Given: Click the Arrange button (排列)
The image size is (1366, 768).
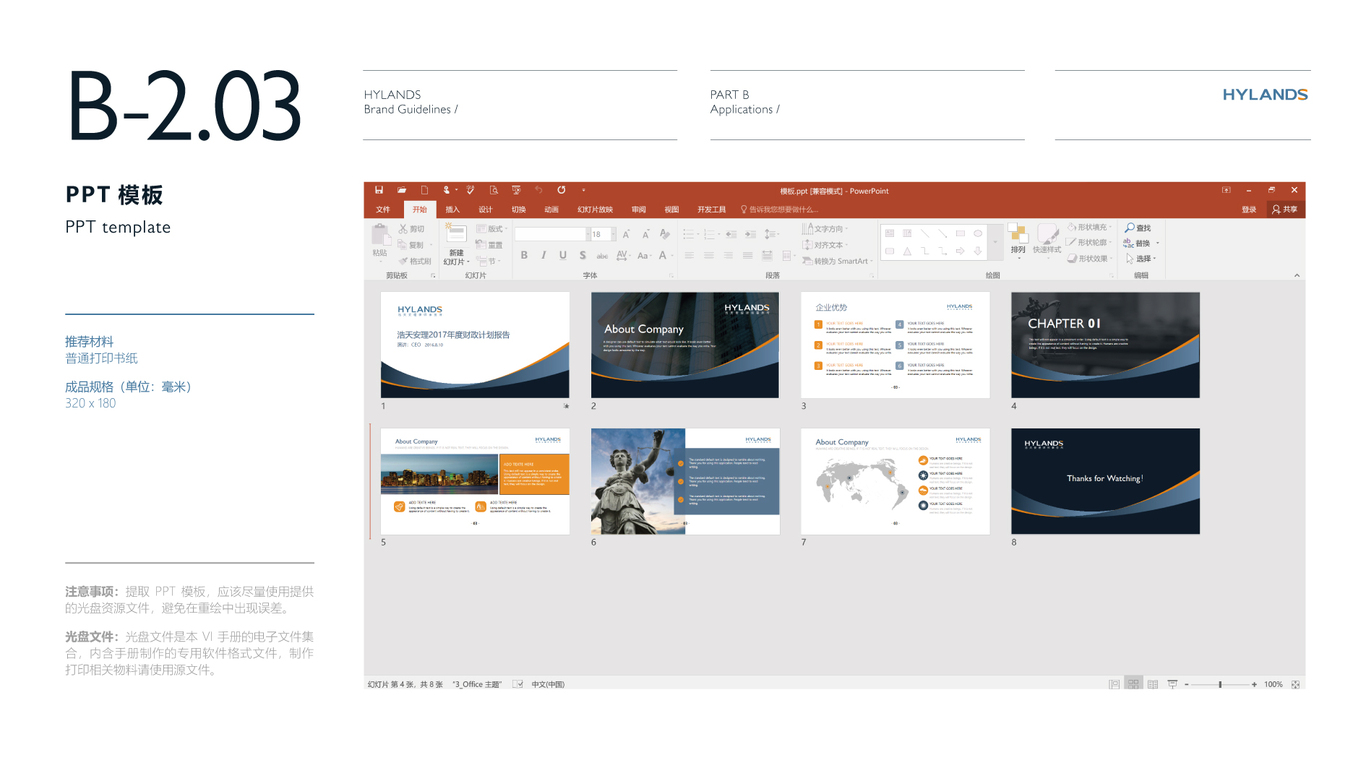Looking at the screenshot, I should [x=1018, y=240].
